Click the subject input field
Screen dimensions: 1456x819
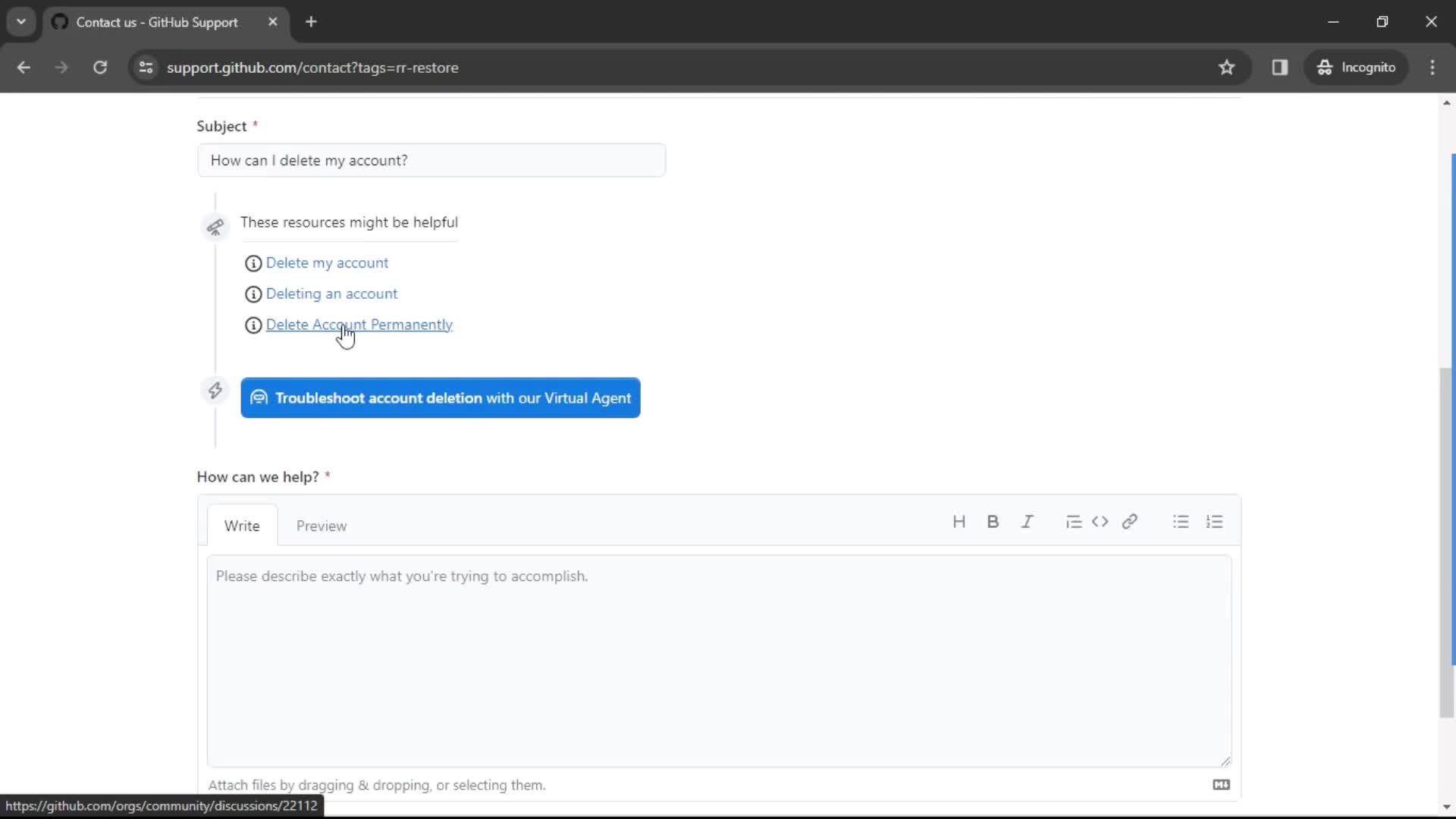coord(431,160)
